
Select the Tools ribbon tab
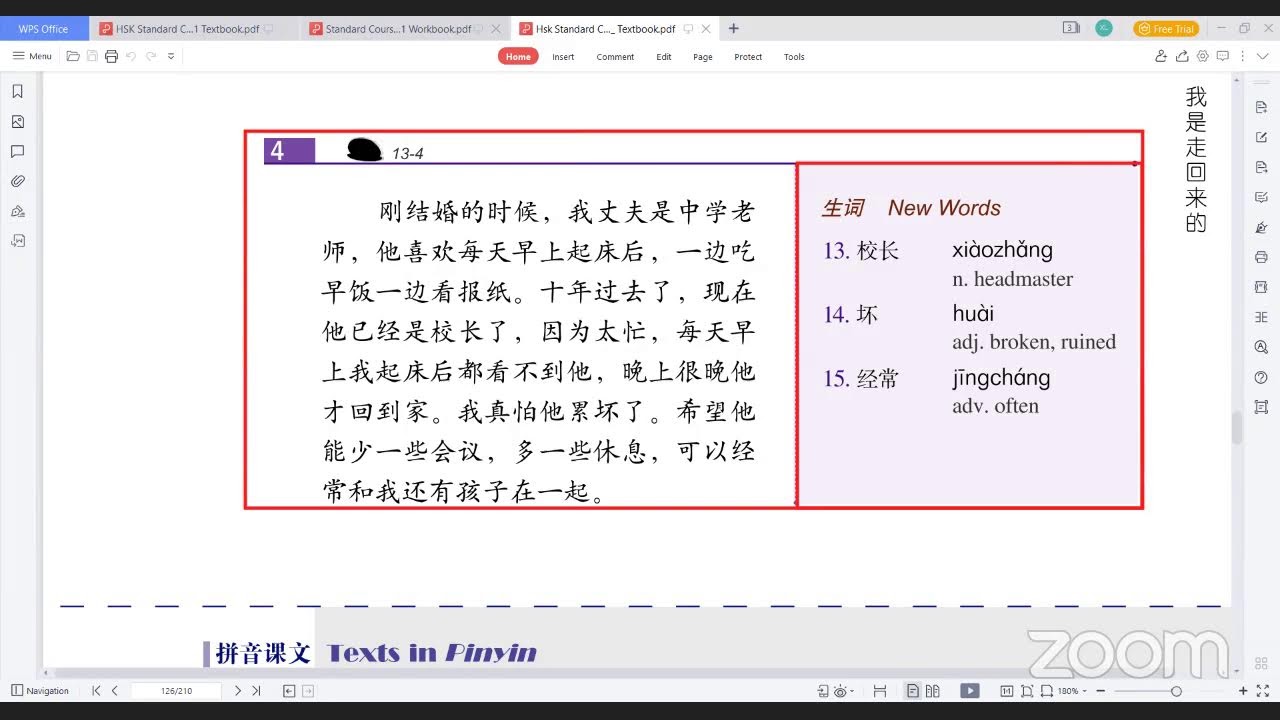[794, 57]
